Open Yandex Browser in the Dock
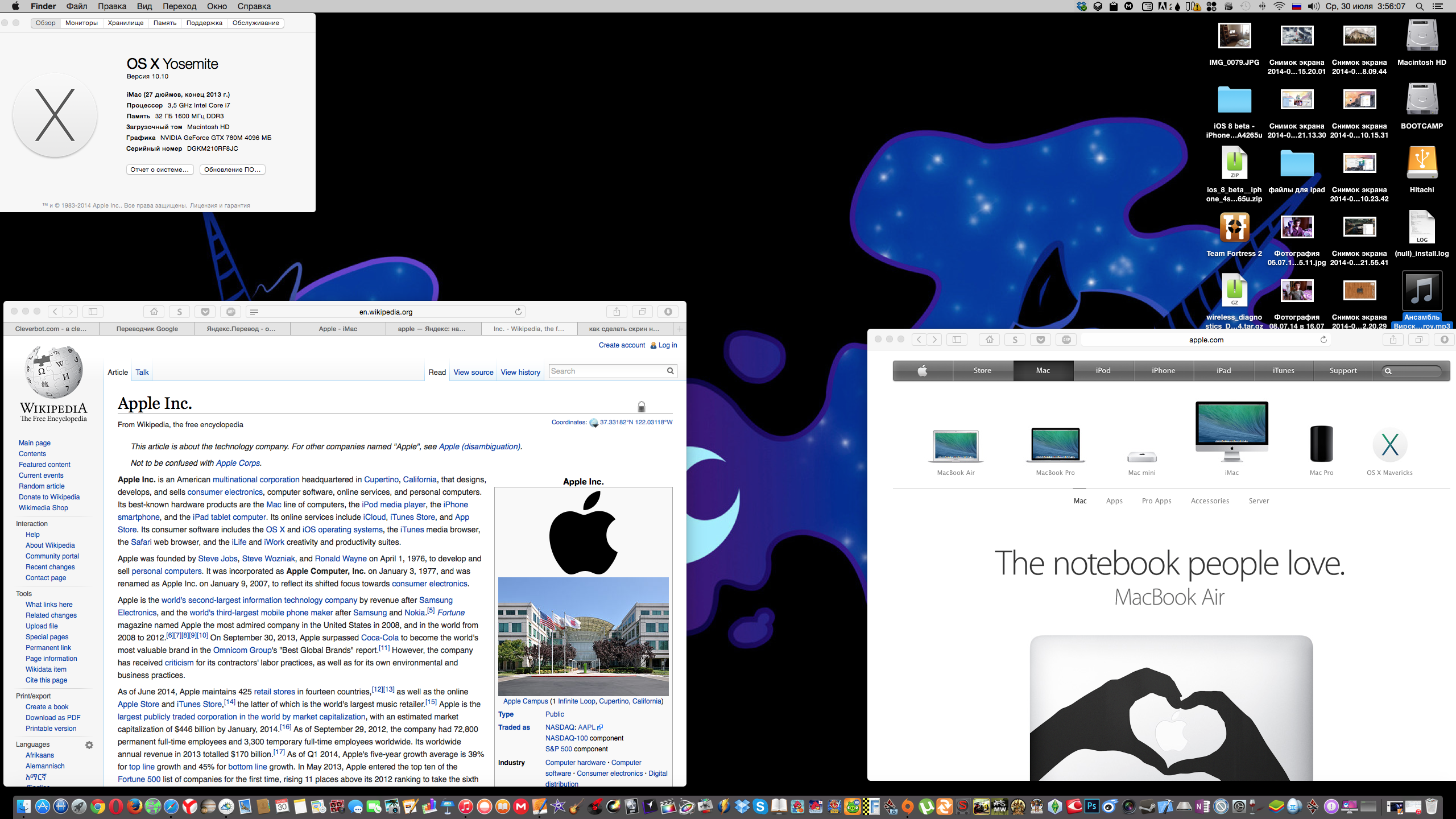Screen dimensions: 1456x819 [x=190, y=806]
